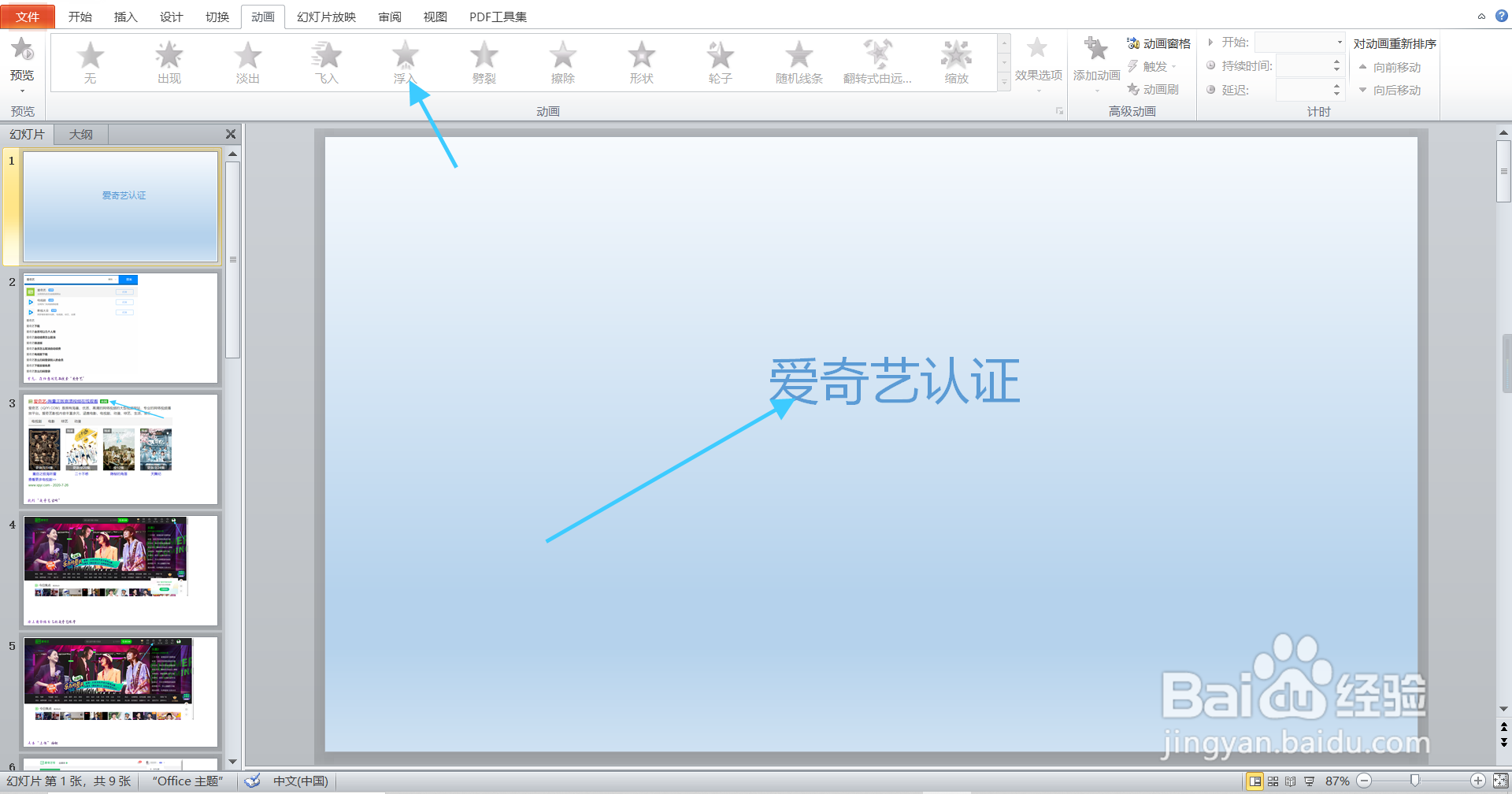
Task: Click the 触发 trigger button
Action: click(1152, 67)
